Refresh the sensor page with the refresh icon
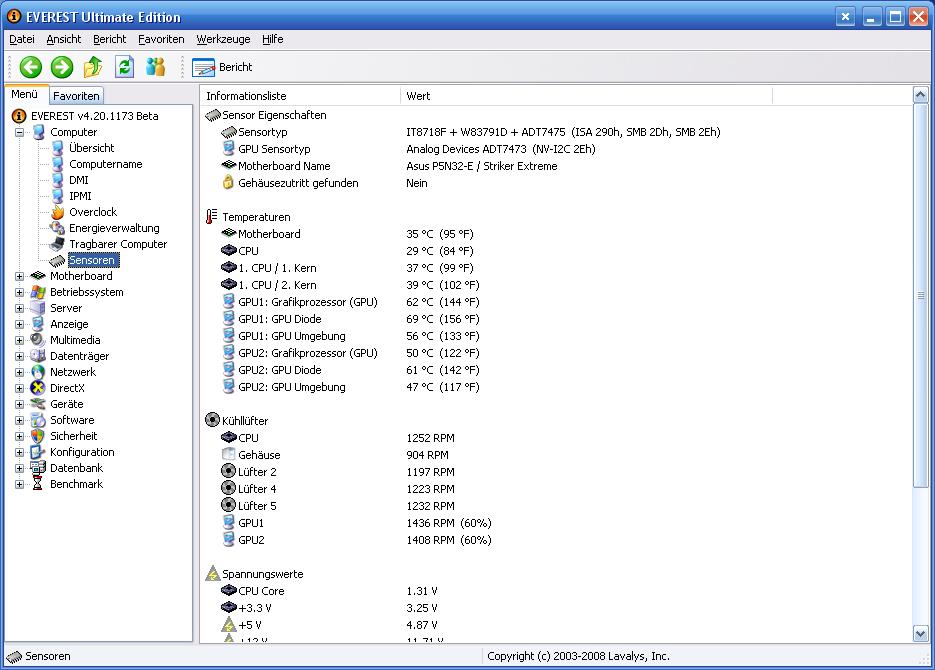This screenshot has width=935, height=670. [124, 67]
